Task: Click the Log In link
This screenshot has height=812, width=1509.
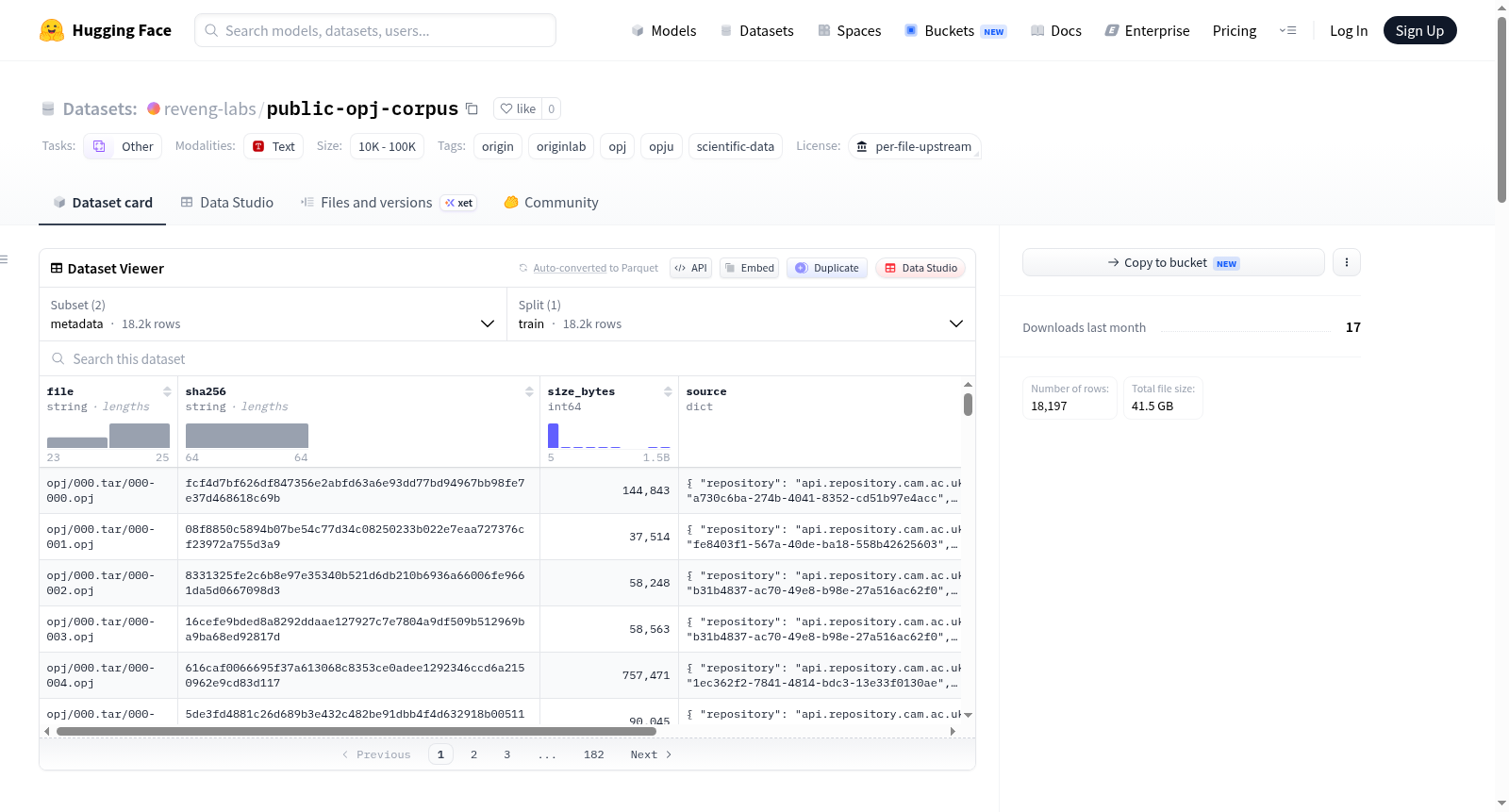Action: point(1349,30)
